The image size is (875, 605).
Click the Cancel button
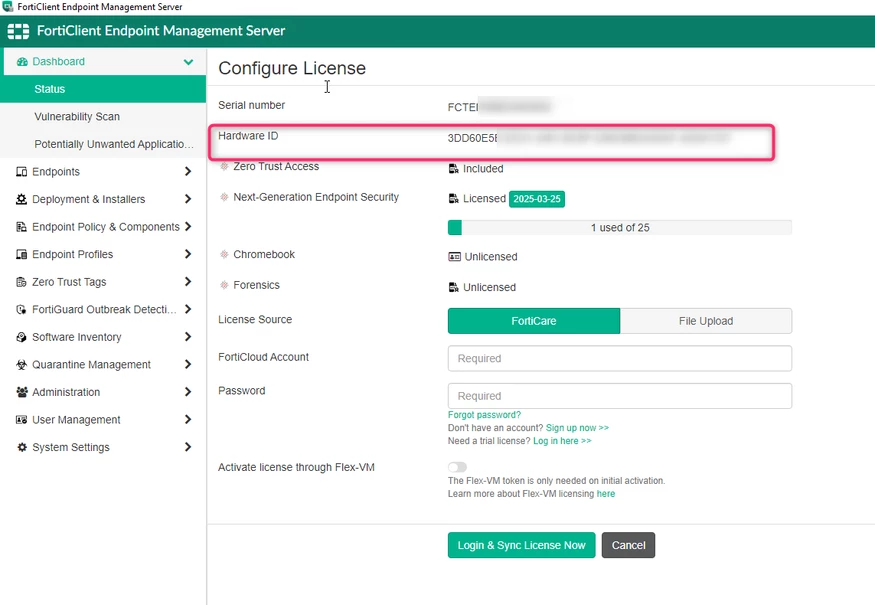(628, 545)
